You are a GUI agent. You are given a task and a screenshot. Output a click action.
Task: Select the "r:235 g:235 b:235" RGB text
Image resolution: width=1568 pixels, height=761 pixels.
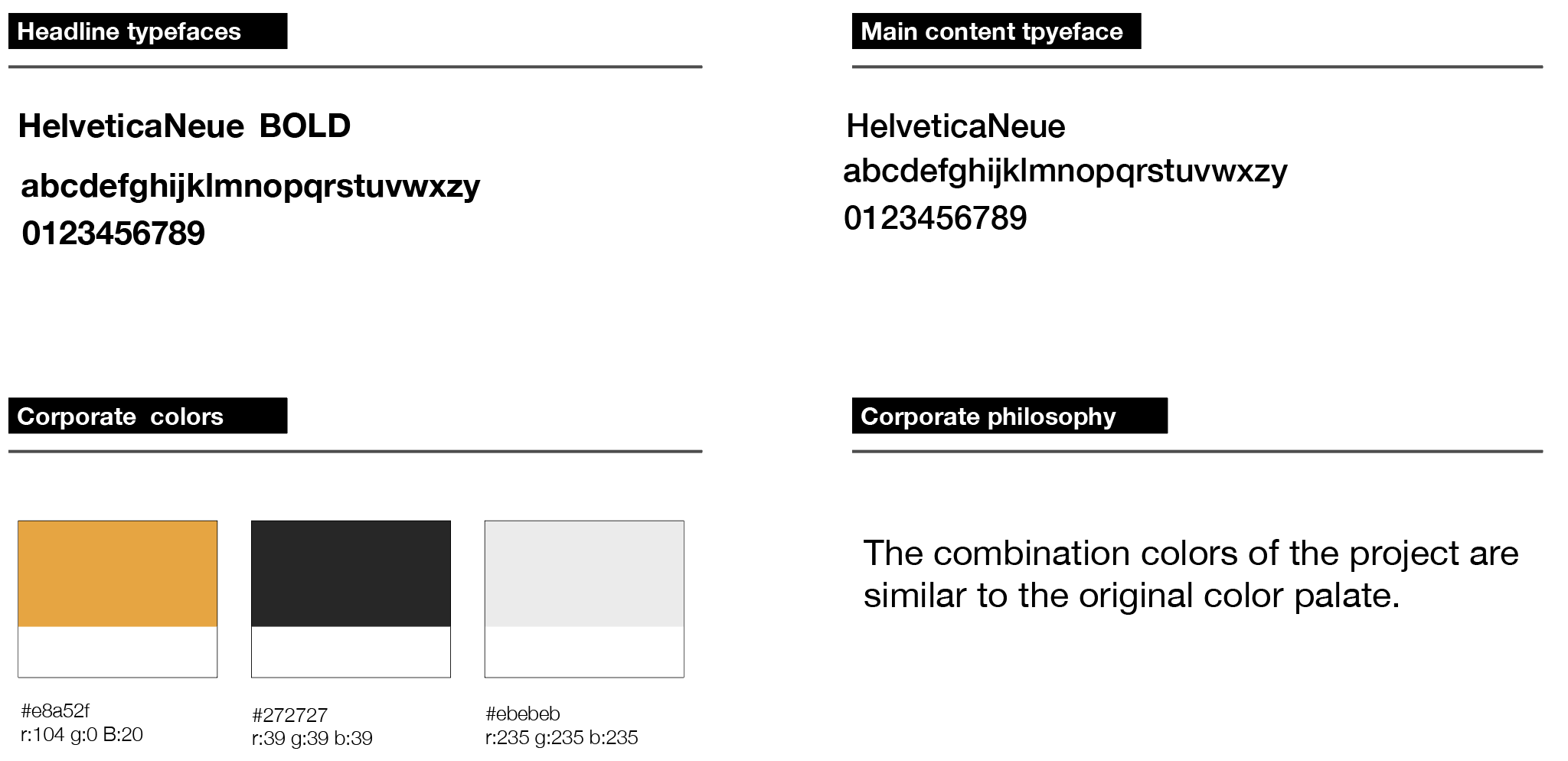tap(561, 738)
